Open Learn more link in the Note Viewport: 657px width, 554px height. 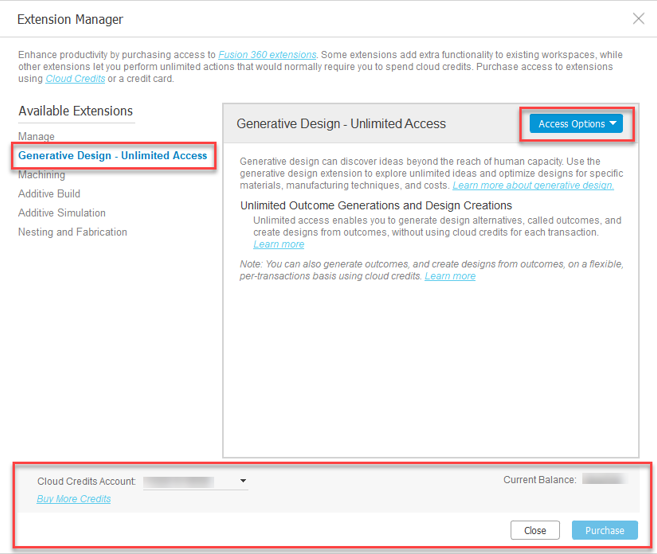tap(450, 276)
